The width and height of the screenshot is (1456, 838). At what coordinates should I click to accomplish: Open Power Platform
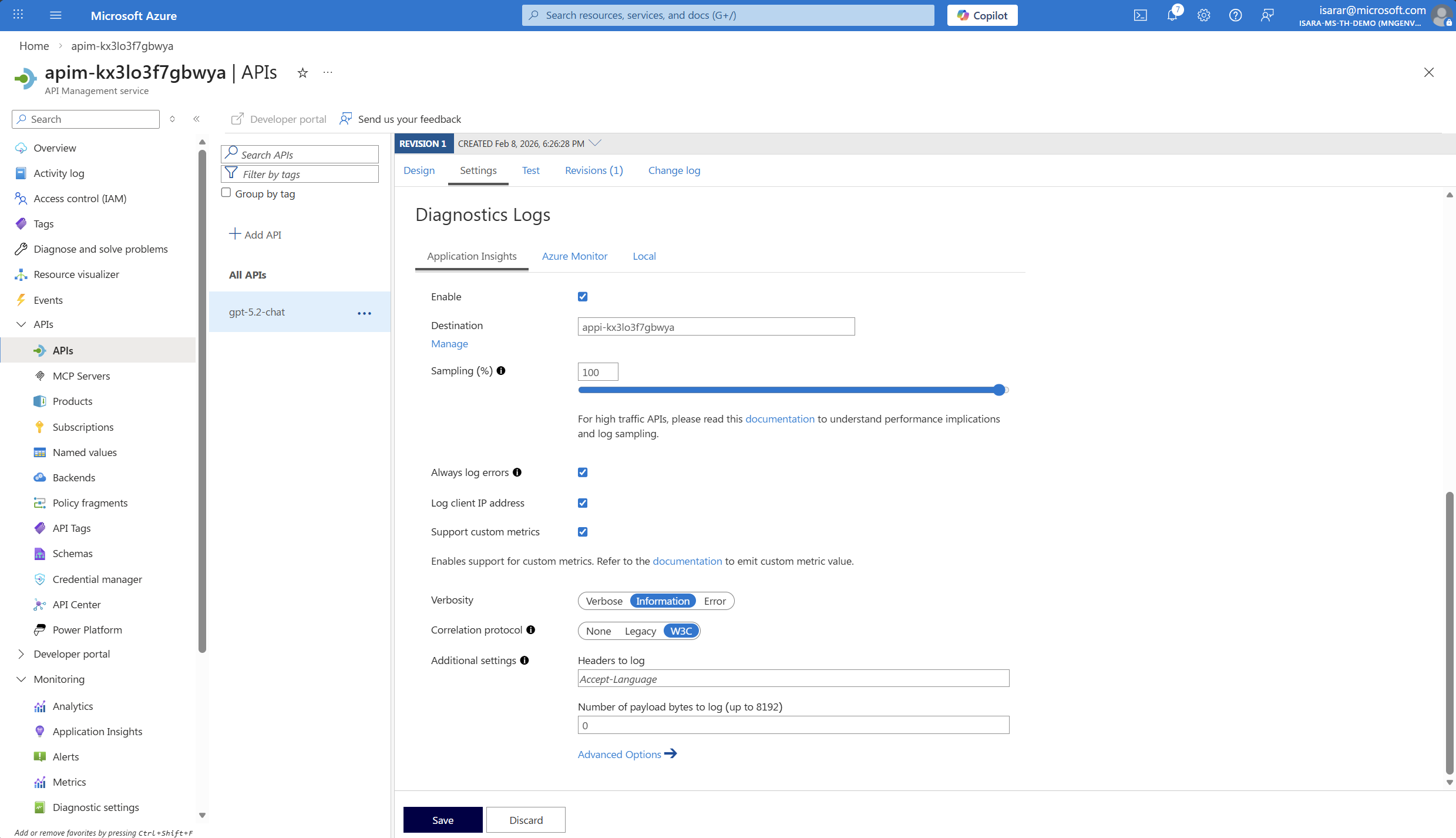coord(88,630)
